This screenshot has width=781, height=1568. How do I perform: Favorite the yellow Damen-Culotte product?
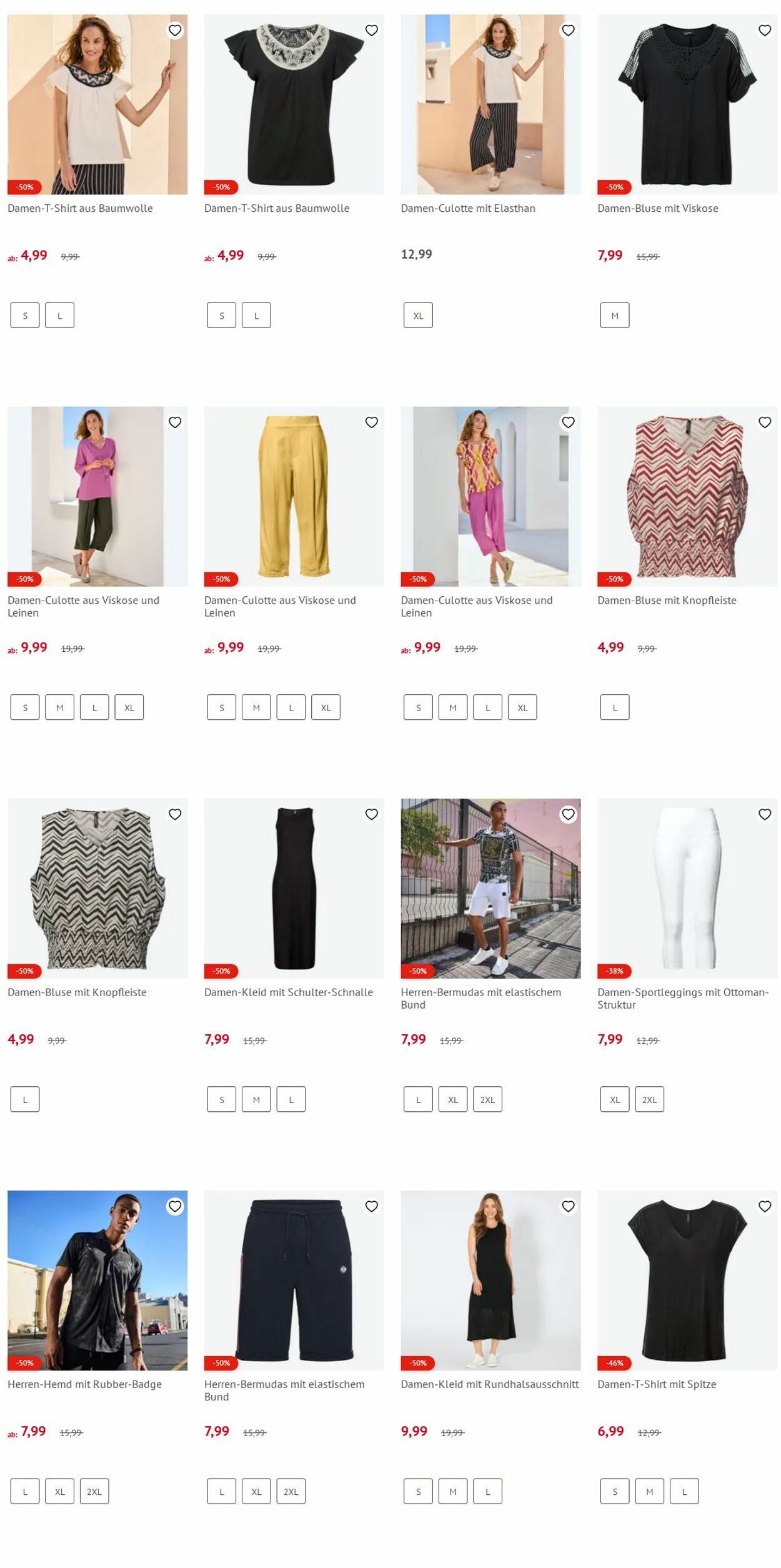pos(372,422)
